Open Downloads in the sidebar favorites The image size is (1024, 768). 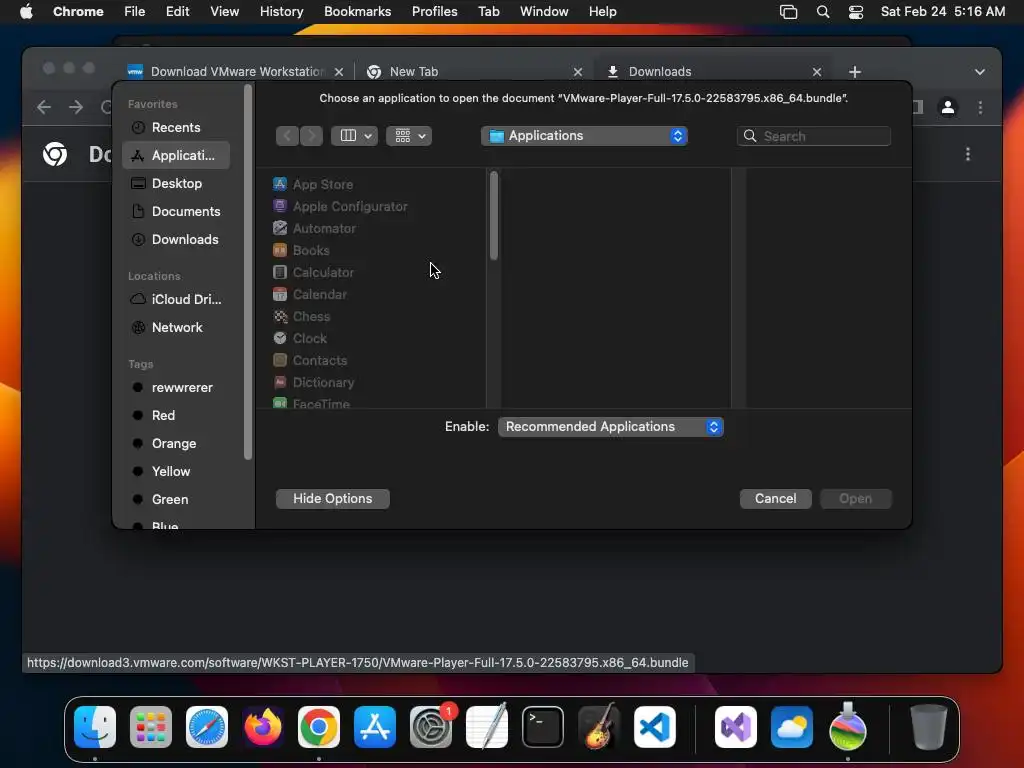[176, 240]
